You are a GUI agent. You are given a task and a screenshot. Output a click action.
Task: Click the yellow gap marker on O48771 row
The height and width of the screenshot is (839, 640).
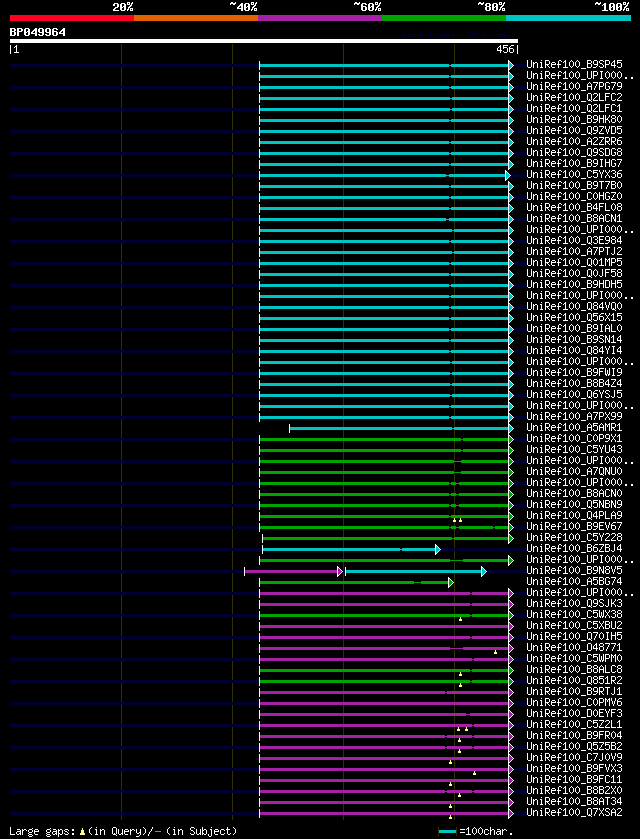click(x=496, y=652)
